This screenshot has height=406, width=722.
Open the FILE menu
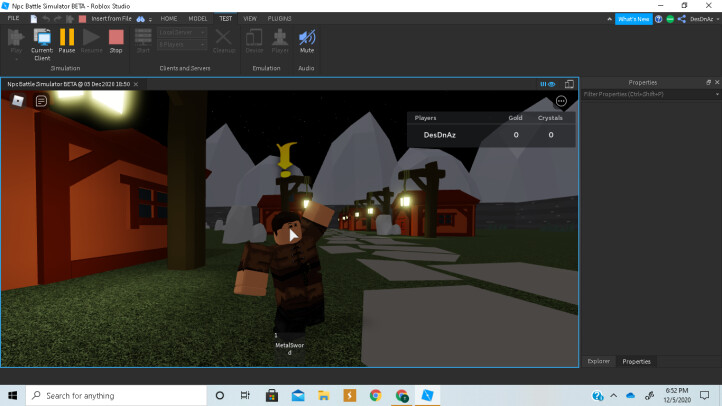[x=13, y=18]
